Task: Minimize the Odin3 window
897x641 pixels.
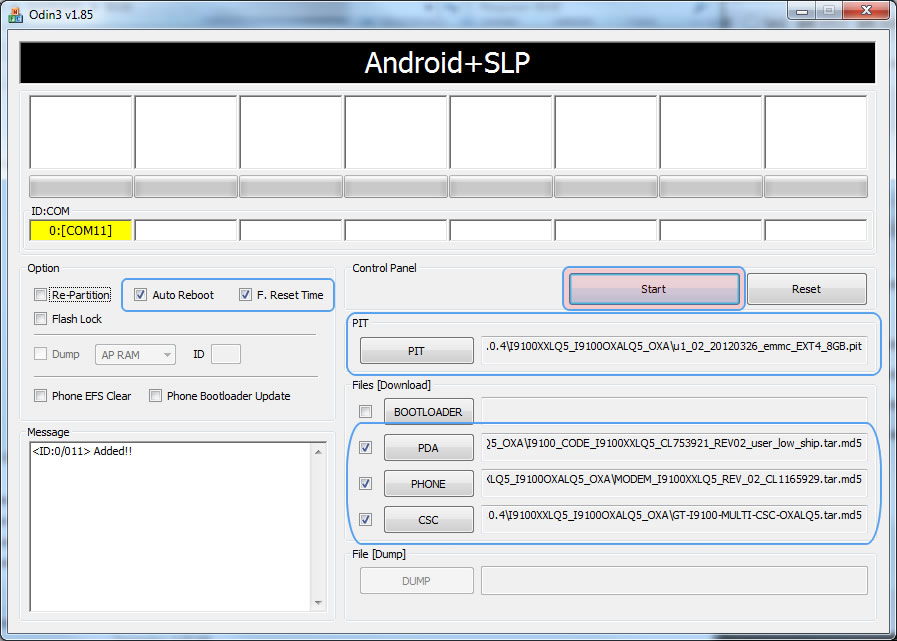Action: click(802, 11)
